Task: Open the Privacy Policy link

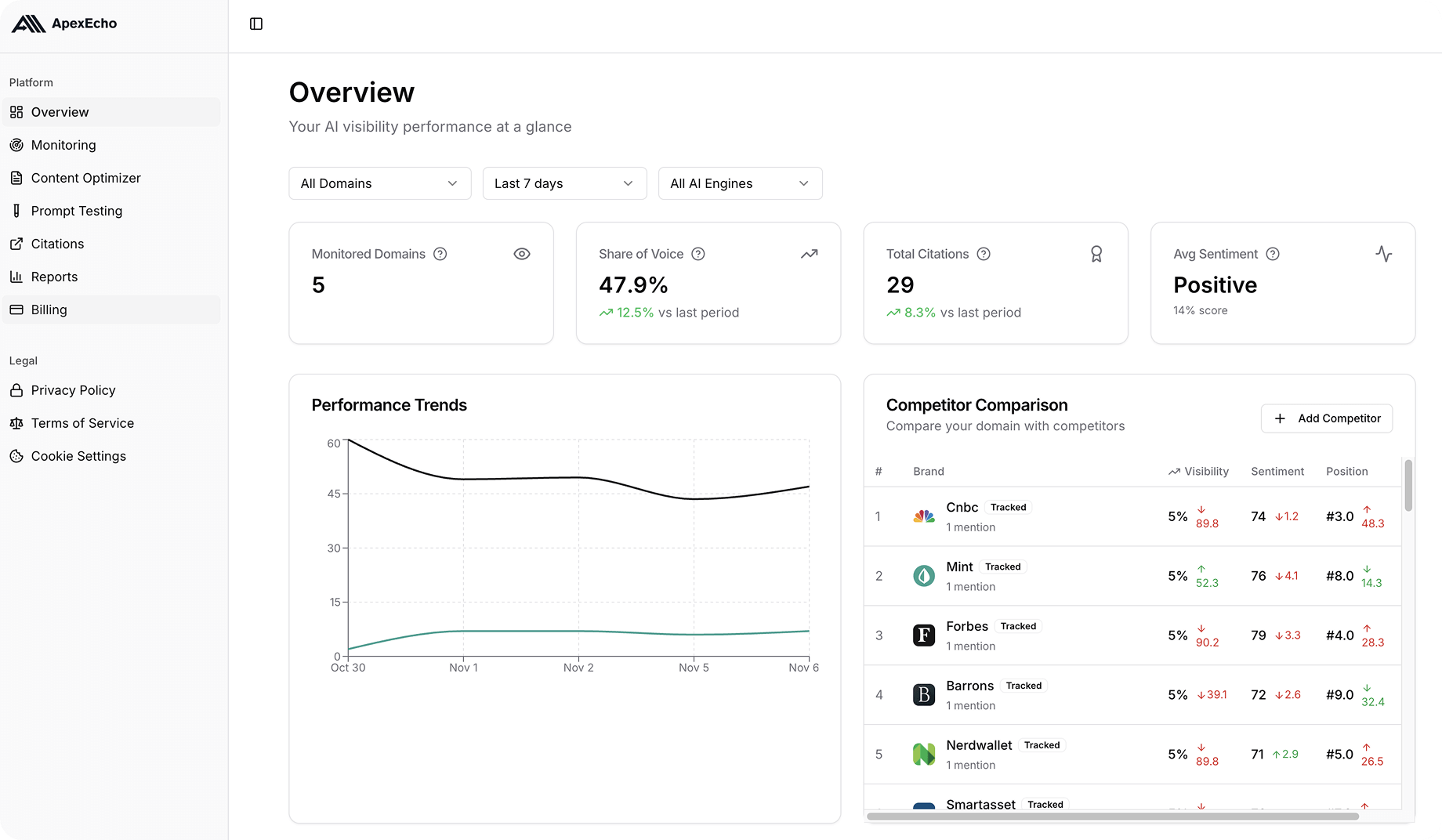Action: [73, 390]
